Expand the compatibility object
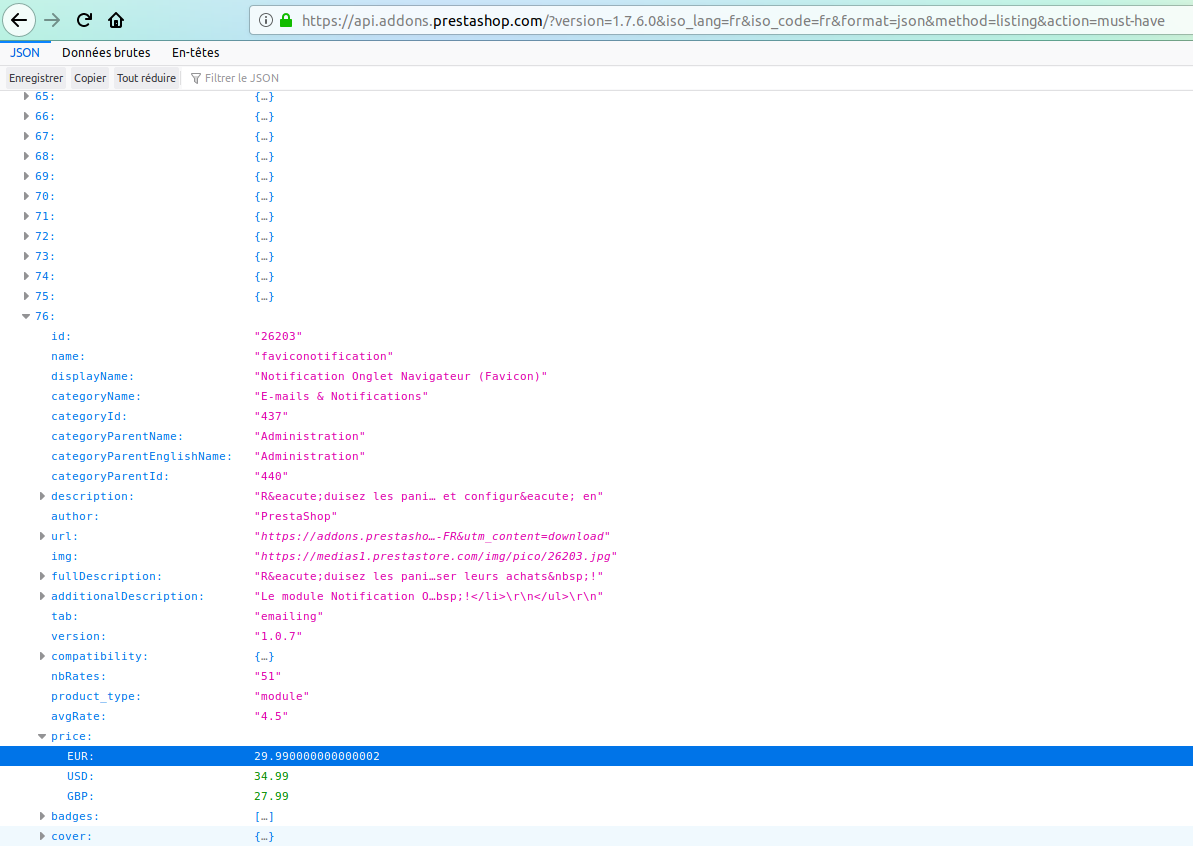 [42, 656]
